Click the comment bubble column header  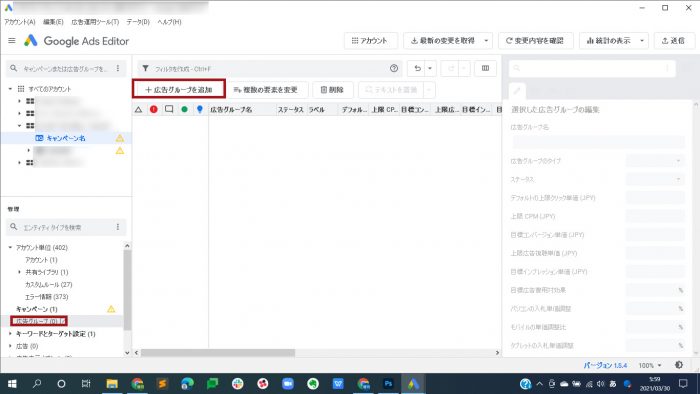(x=169, y=109)
